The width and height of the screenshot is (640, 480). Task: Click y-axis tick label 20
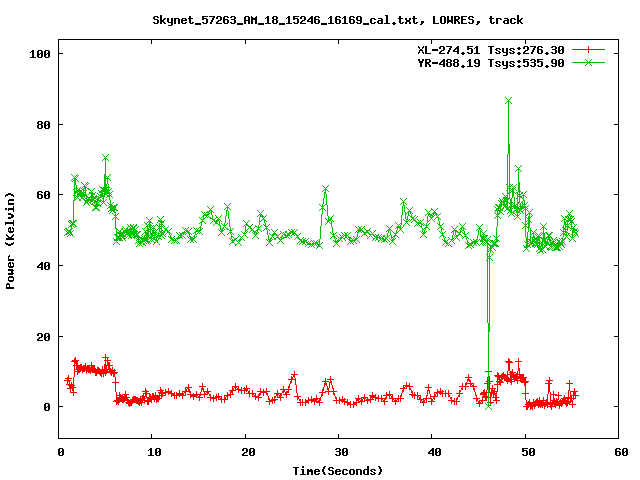coord(44,337)
